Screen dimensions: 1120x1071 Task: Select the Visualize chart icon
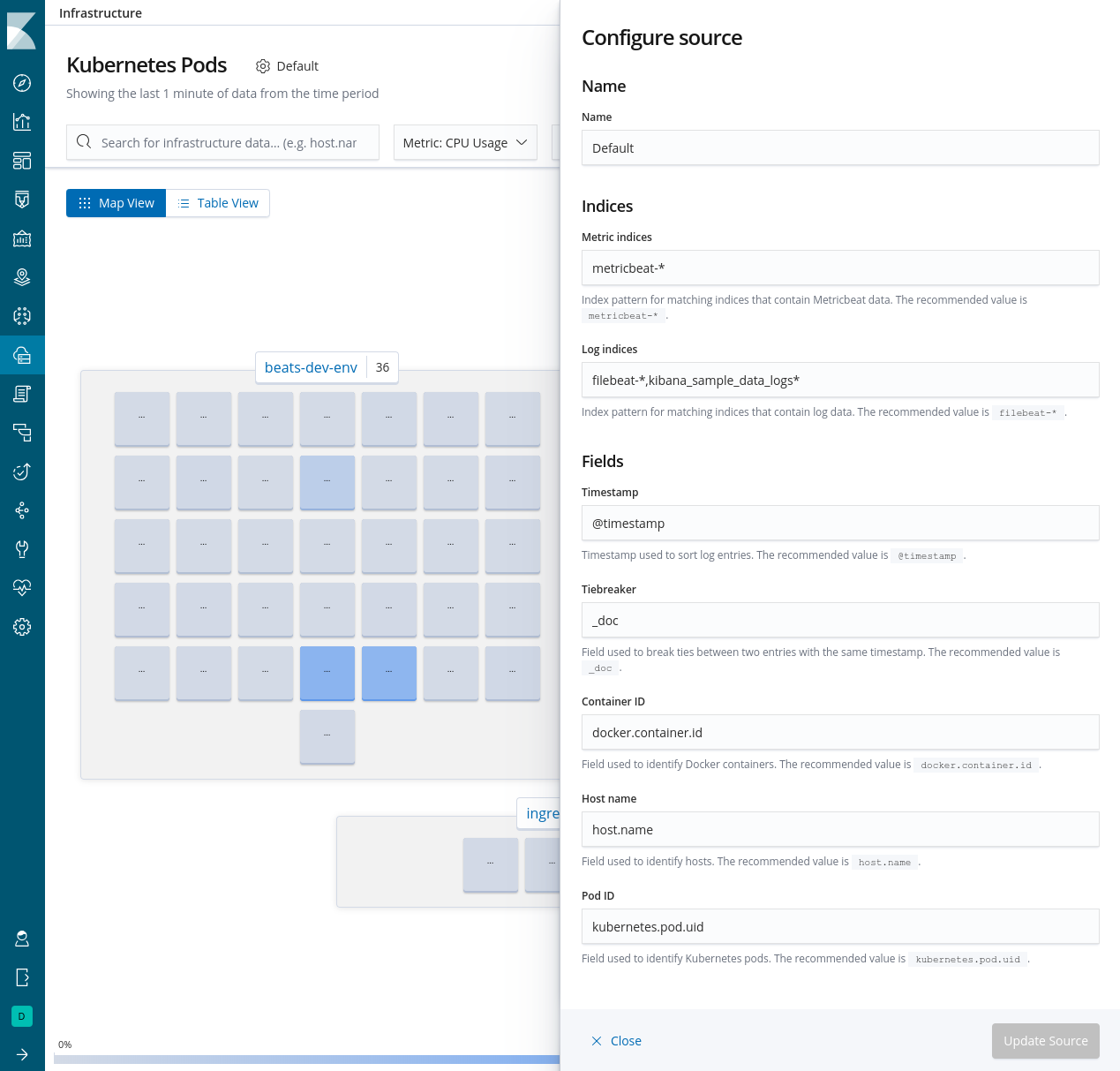(x=22, y=122)
